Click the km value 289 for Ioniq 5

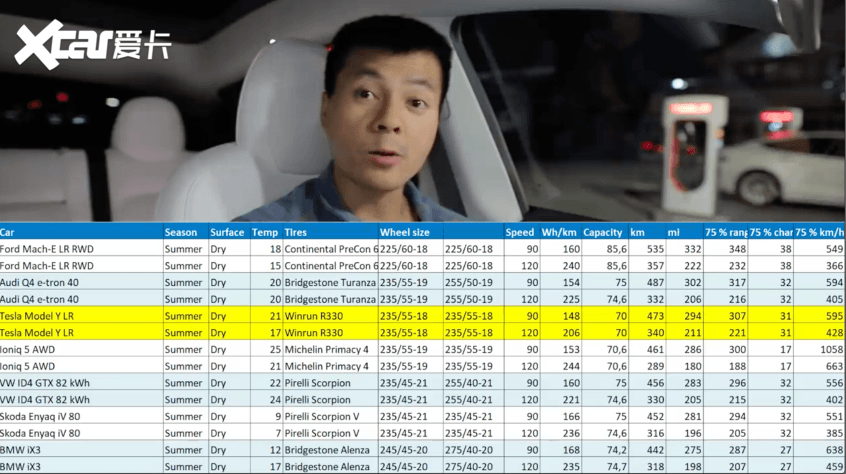tap(656, 366)
